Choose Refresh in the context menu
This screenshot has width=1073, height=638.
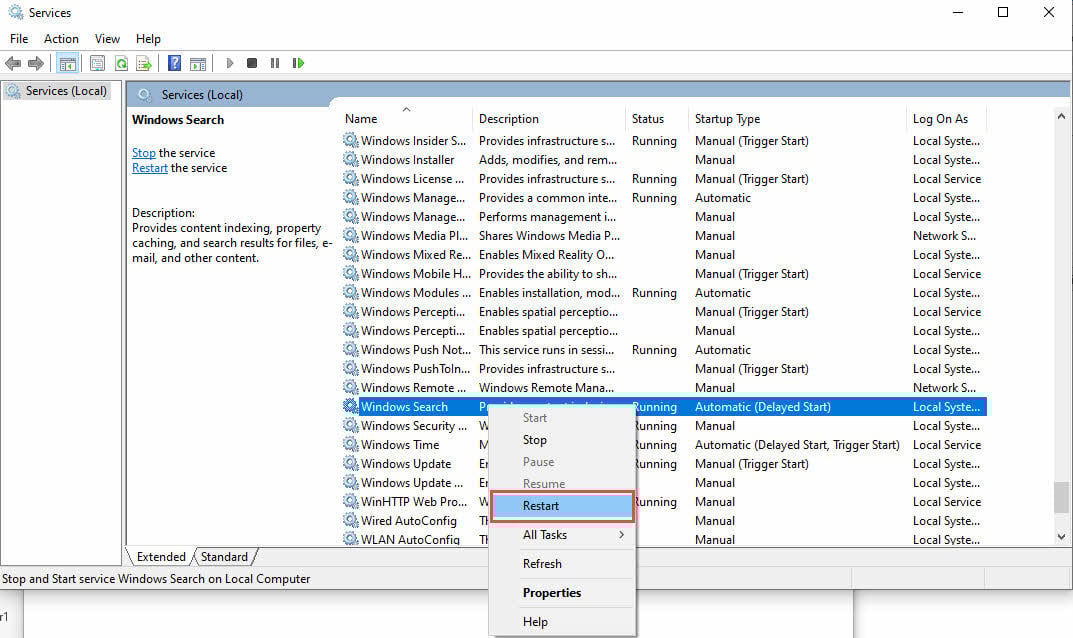point(563,563)
